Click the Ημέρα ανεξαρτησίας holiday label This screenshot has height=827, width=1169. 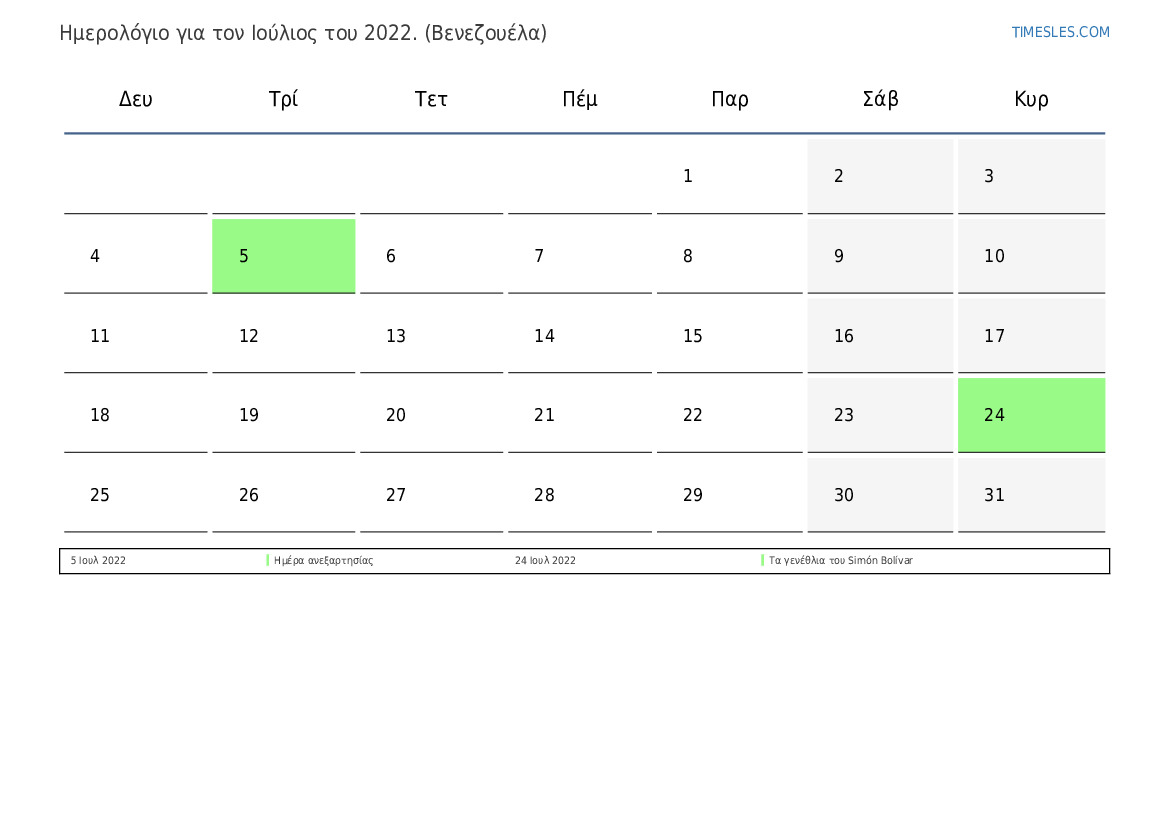324,560
